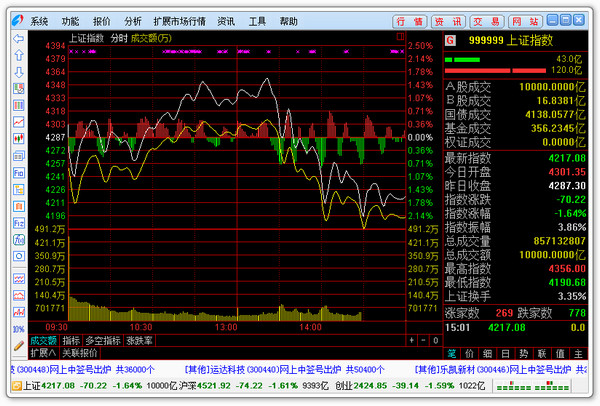Select the 多空指标 tab

pyautogui.click(x=103, y=341)
